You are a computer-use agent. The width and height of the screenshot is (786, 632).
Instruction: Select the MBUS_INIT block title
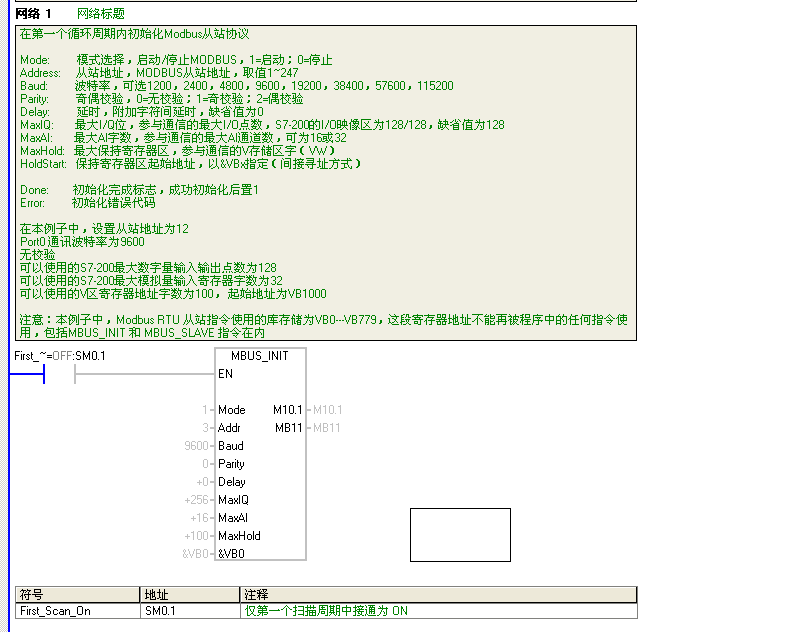260,356
